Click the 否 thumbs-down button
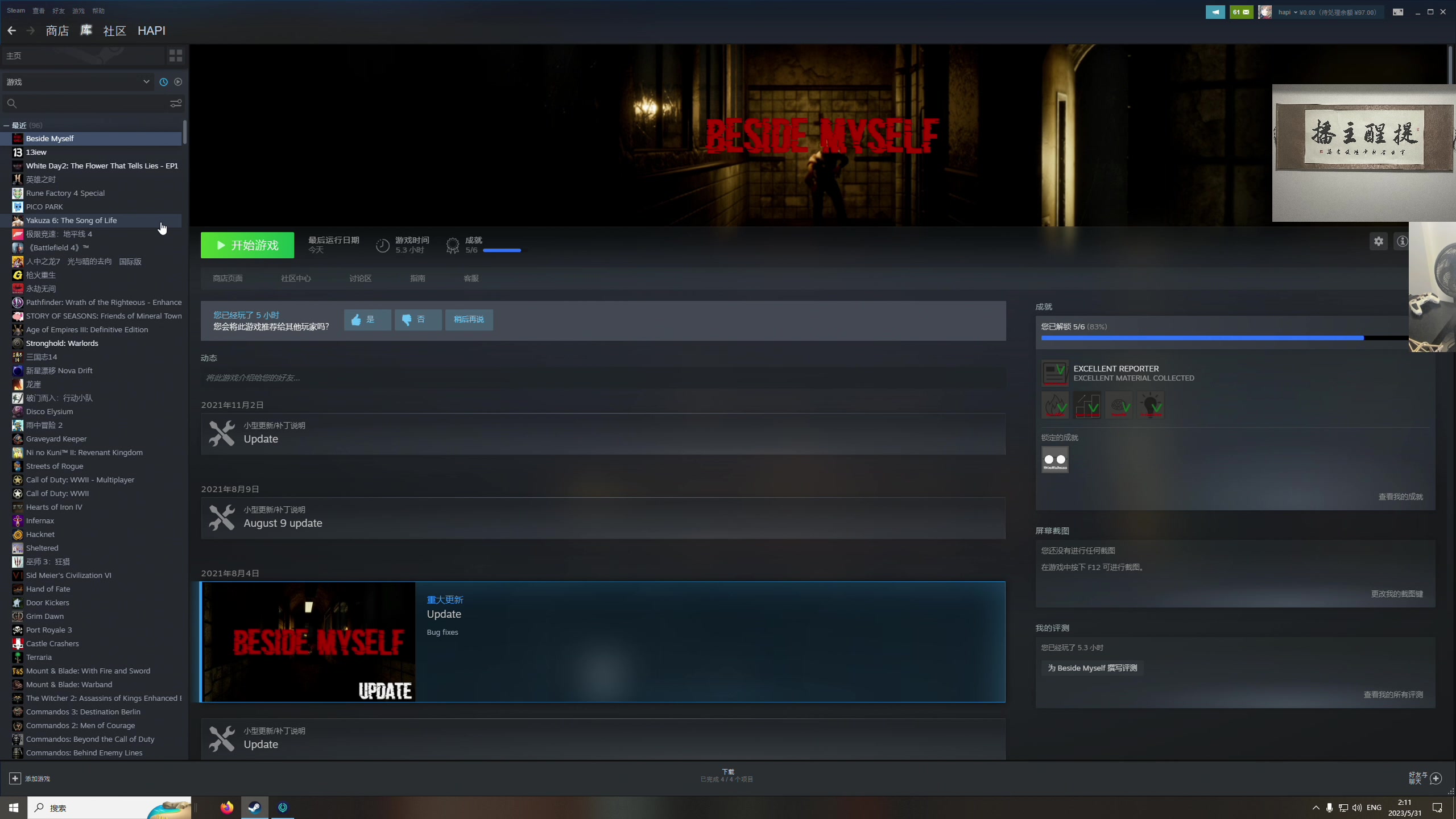The height and width of the screenshot is (819, 1456). (418, 320)
